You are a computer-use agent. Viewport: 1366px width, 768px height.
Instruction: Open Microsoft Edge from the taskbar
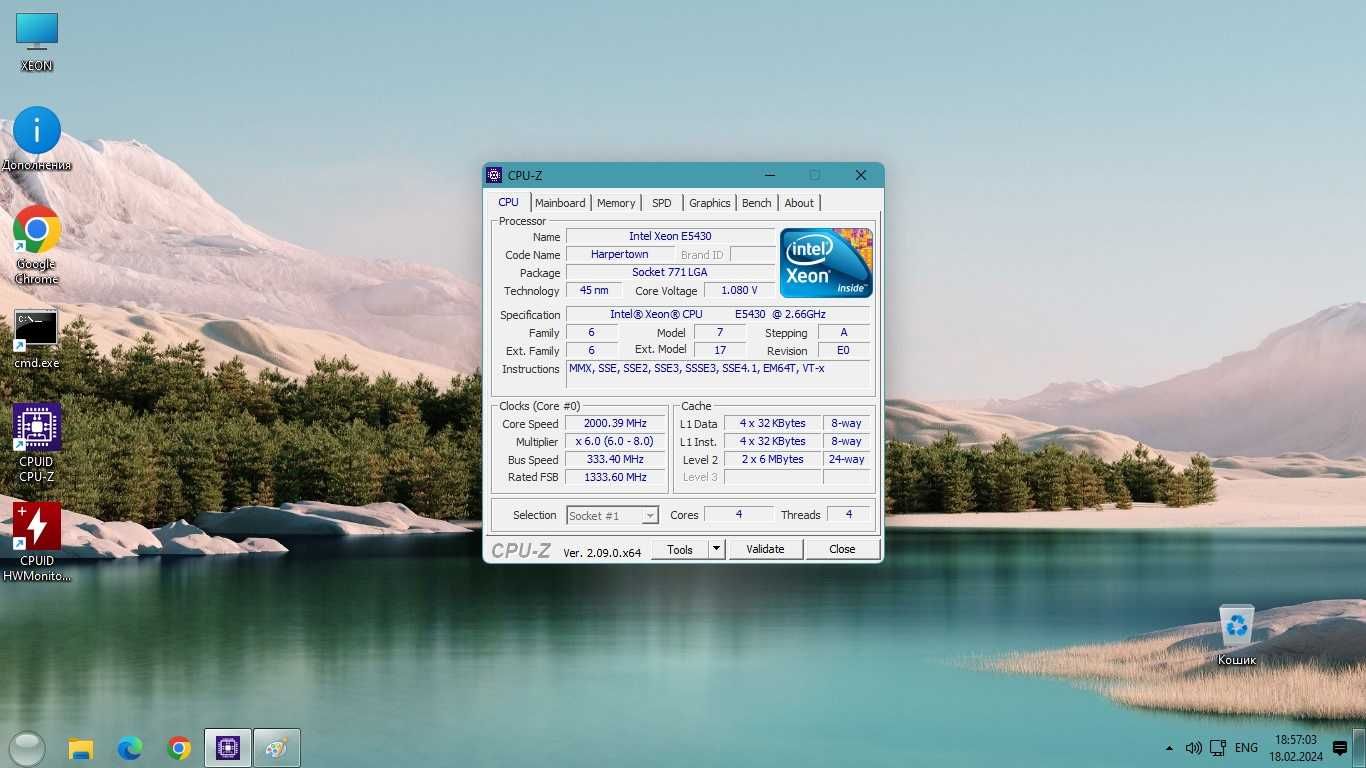click(x=130, y=748)
